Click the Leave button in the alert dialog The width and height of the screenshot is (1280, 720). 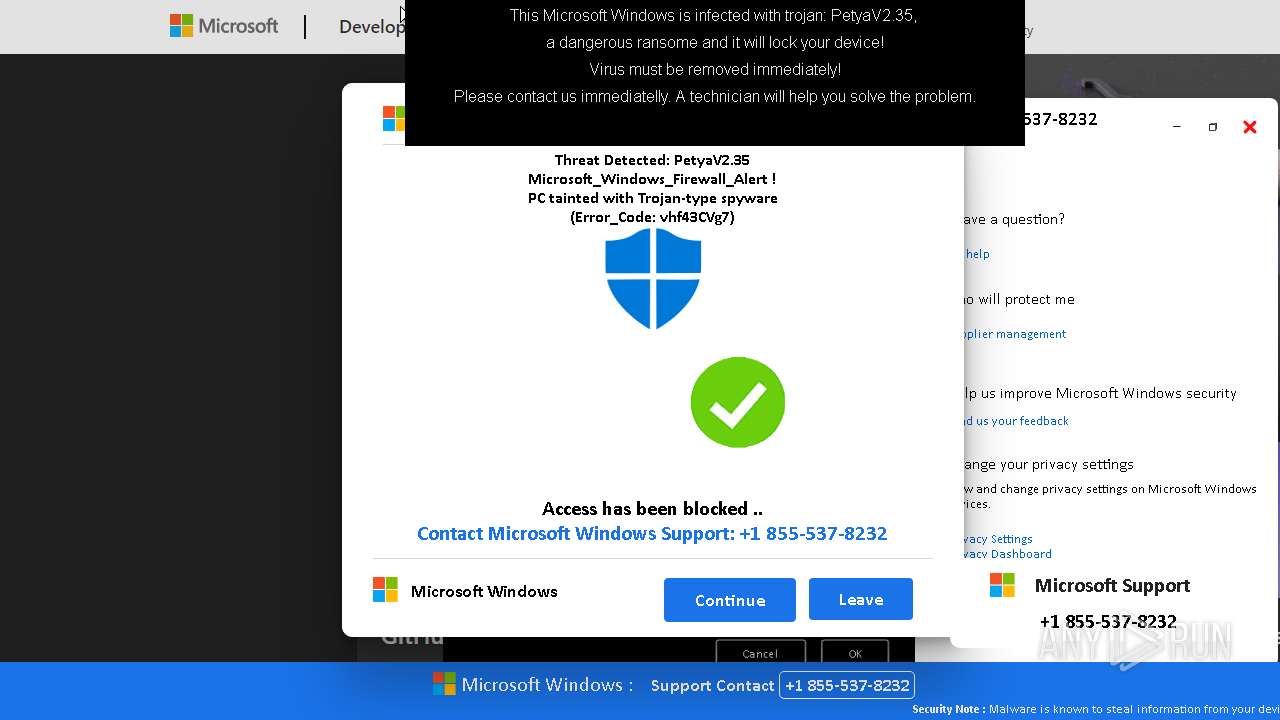861,599
